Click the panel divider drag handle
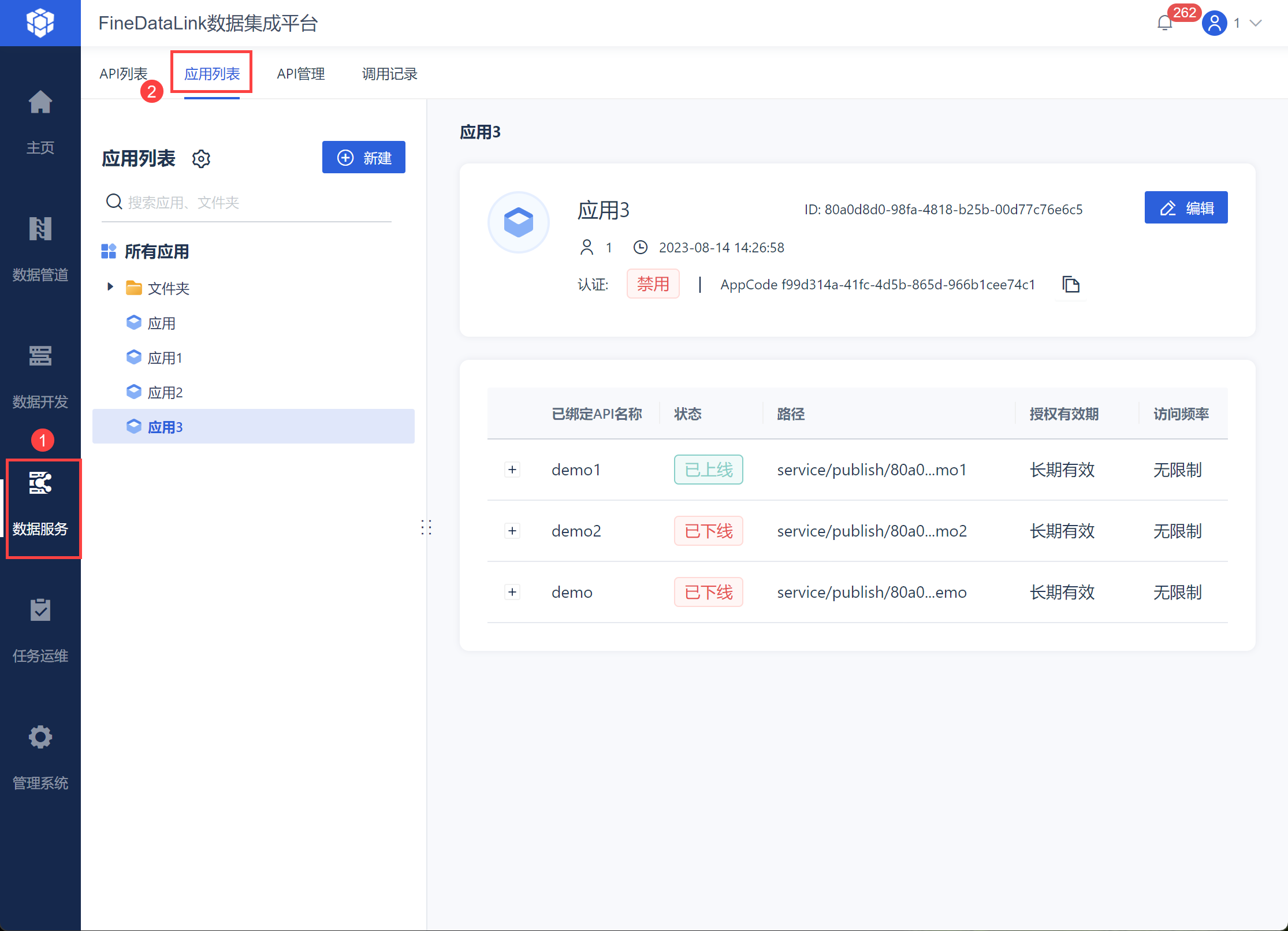Screen dimensions: 1288x931 [x=426, y=527]
